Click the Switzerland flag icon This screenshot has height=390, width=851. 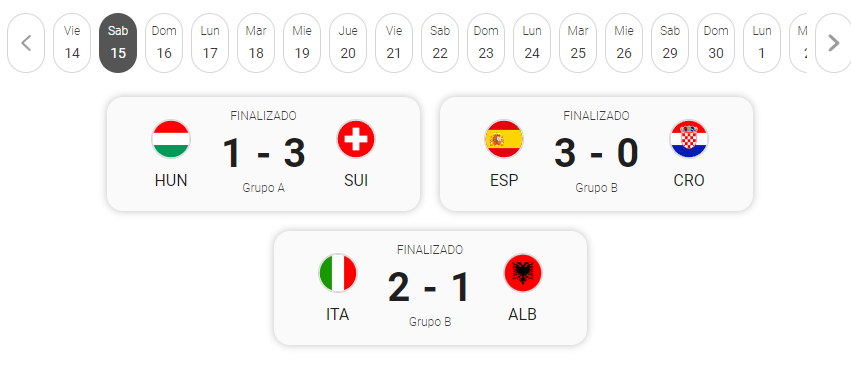356,139
